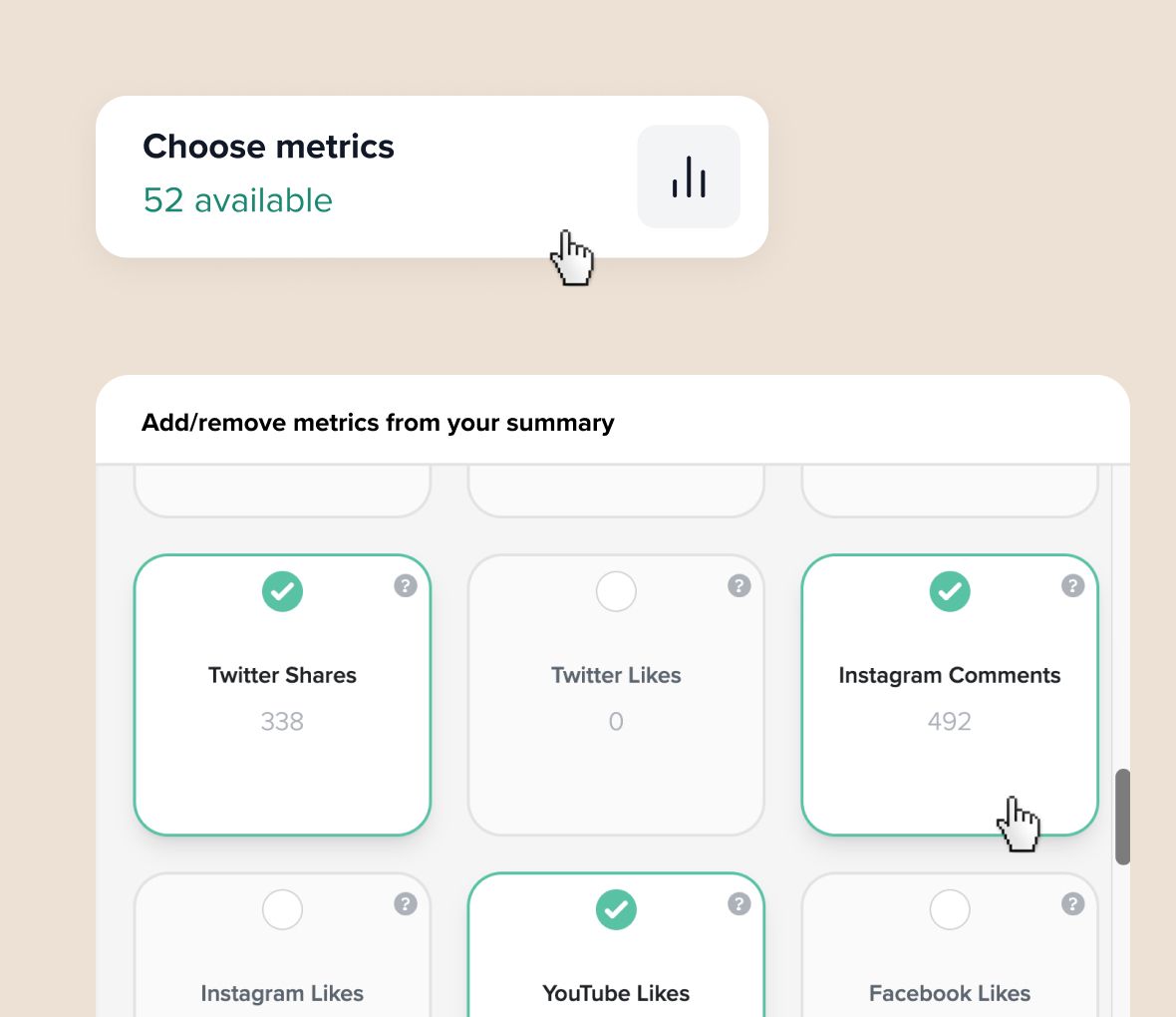Open the Choose metrics card

point(432,177)
